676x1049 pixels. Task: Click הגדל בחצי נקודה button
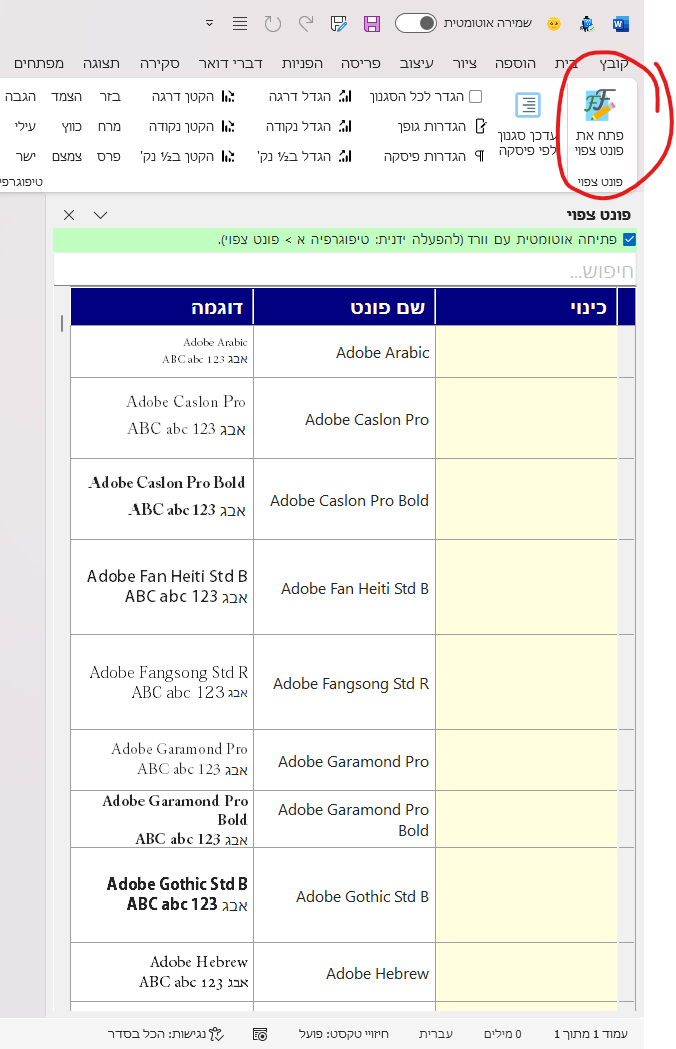(x=304, y=156)
